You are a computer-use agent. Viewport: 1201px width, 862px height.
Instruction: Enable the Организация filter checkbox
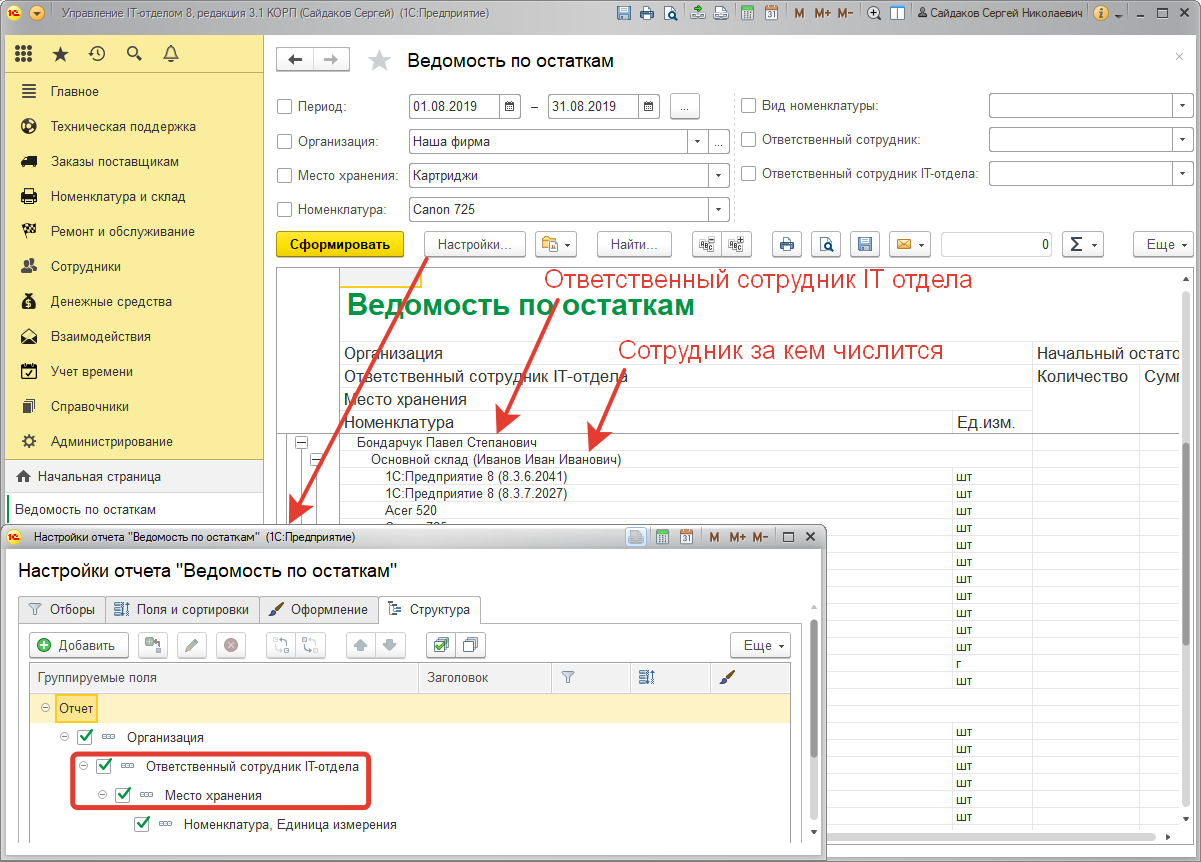[x=284, y=141]
